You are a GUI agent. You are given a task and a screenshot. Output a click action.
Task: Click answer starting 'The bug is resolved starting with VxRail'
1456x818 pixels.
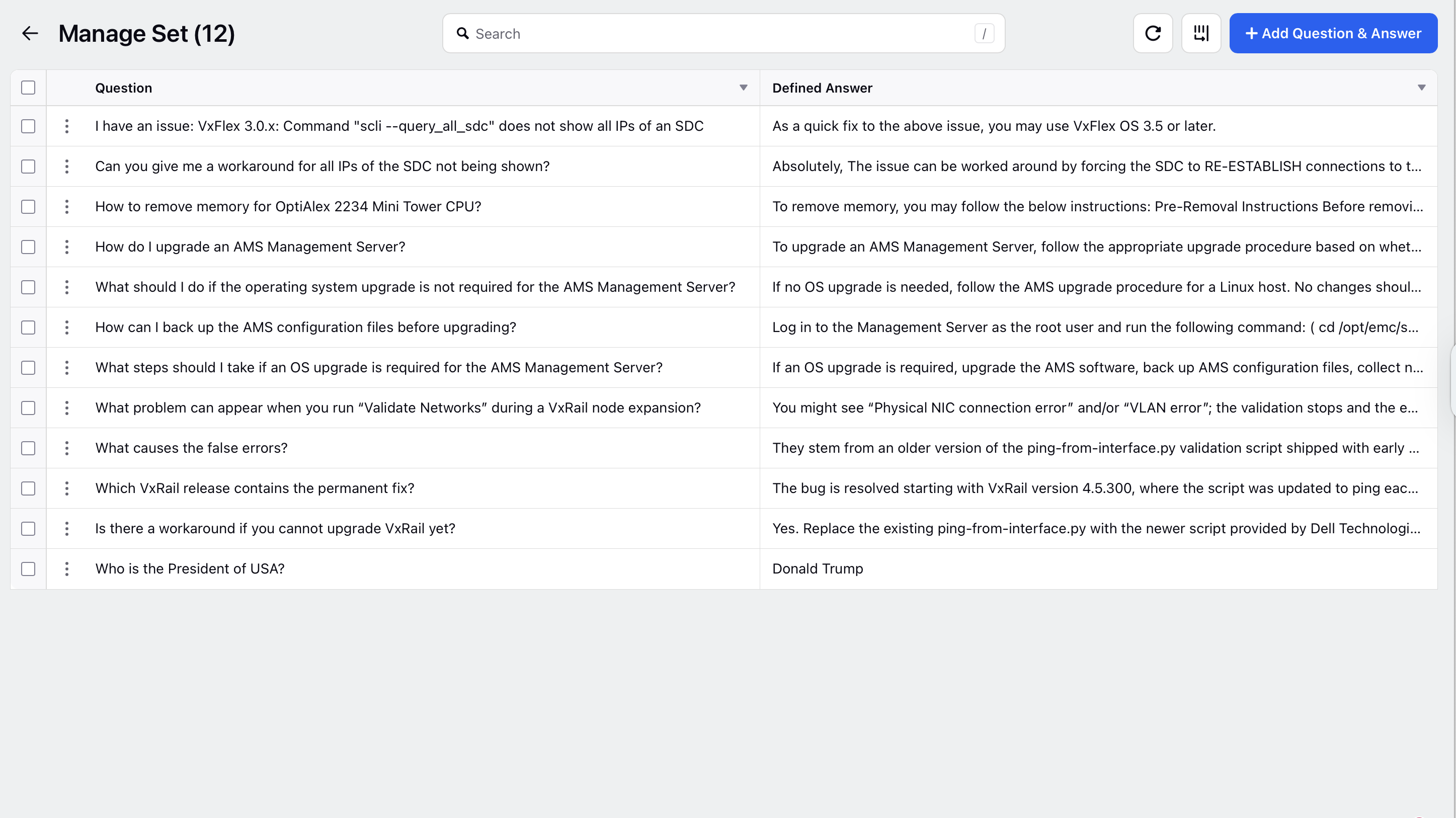pos(1095,488)
